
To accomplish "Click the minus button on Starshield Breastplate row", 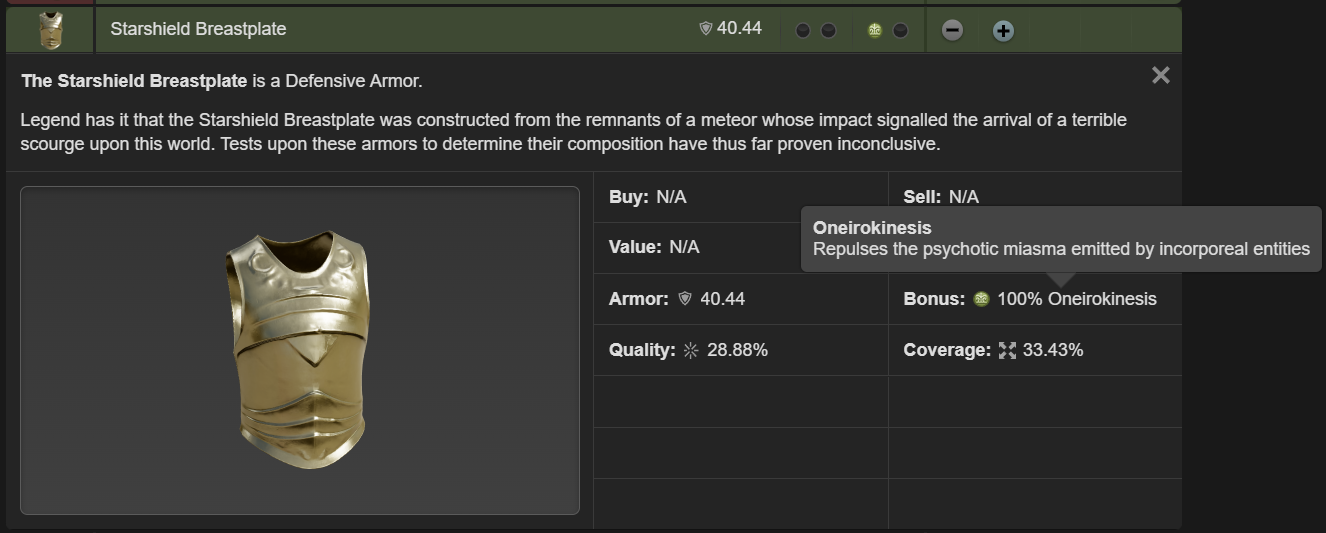I will [953, 30].
